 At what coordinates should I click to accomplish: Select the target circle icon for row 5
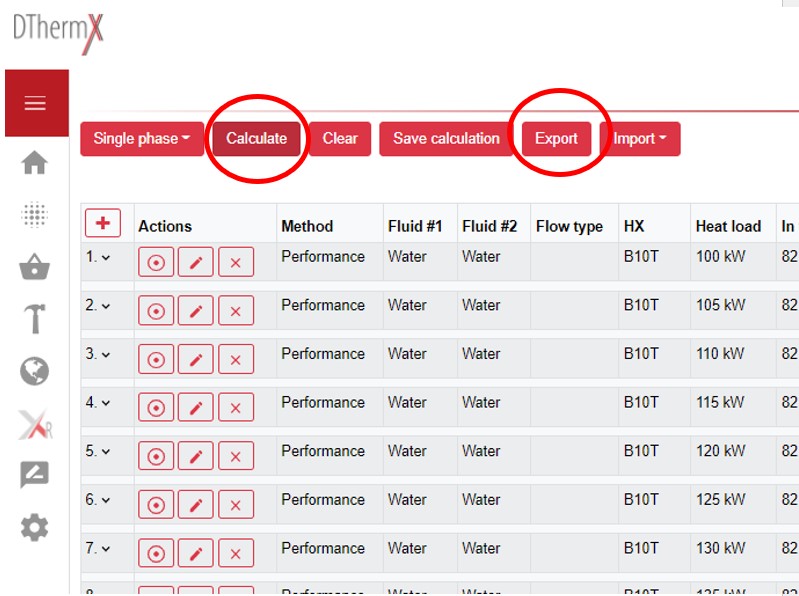[x=156, y=456]
